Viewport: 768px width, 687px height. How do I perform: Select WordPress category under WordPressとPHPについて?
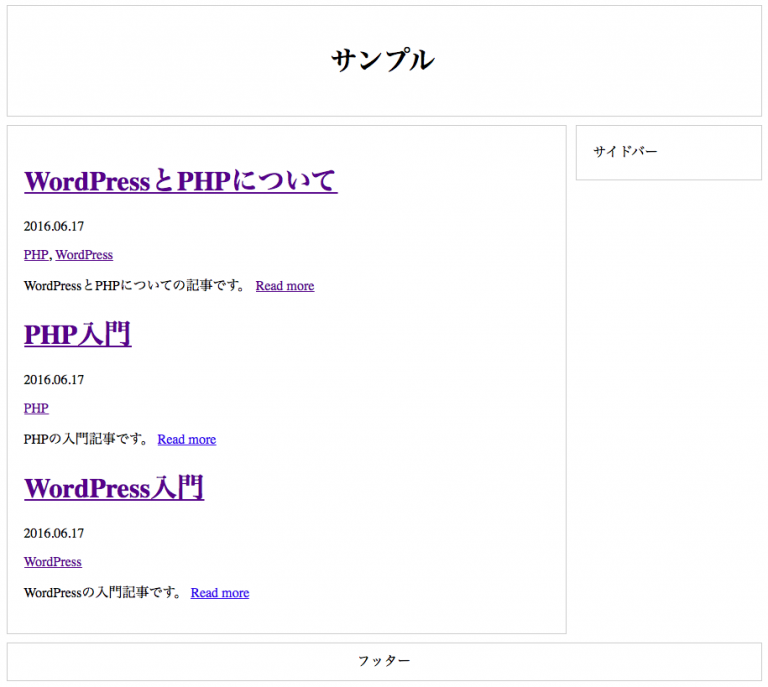click(84, 255)
